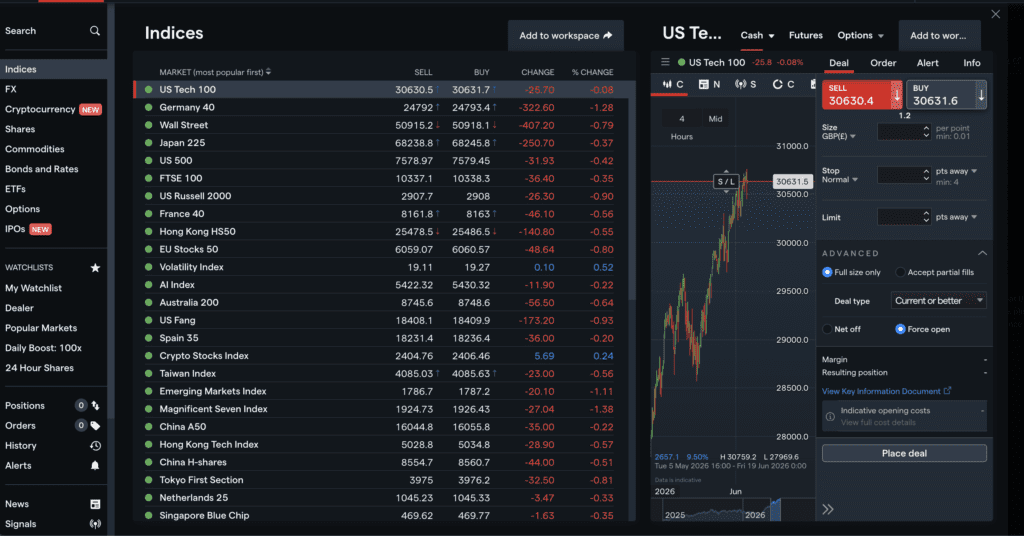This screenshot has height=536, width=1024.
Task: Open the Options dropdown in top bar
Action: pyautogui.click(x=860, y=35)
